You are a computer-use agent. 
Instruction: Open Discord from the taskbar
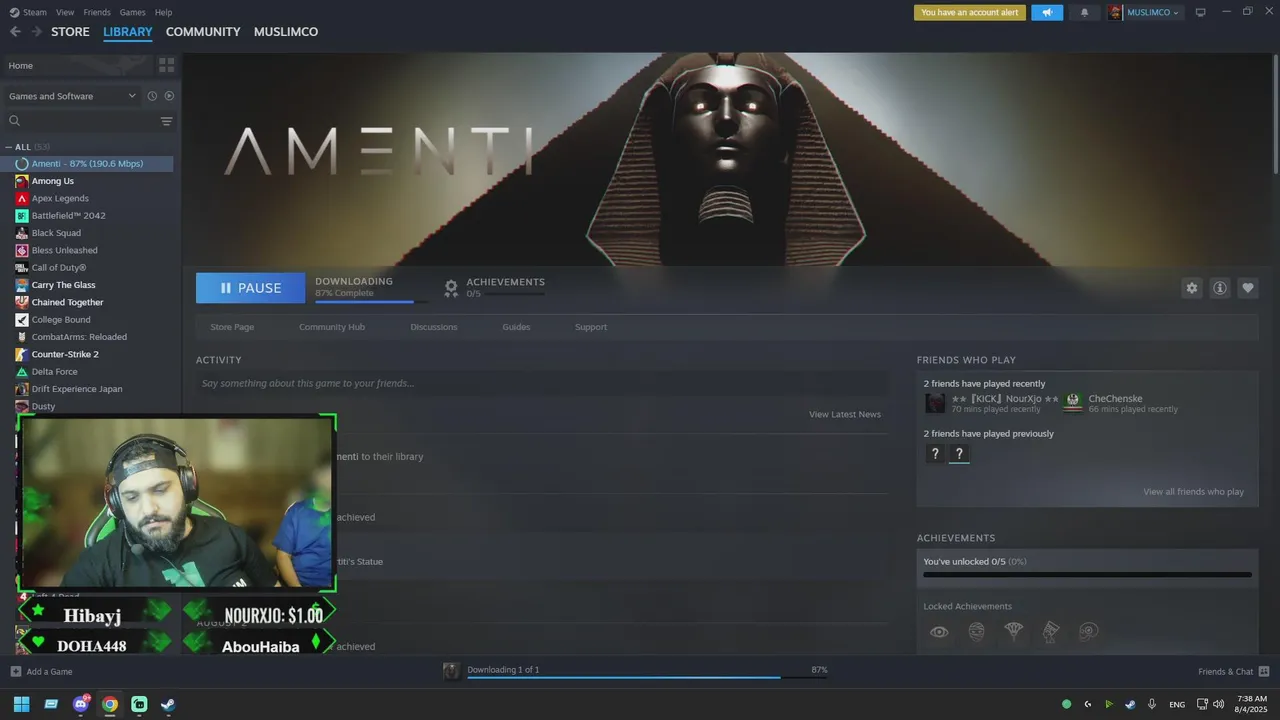80,704
